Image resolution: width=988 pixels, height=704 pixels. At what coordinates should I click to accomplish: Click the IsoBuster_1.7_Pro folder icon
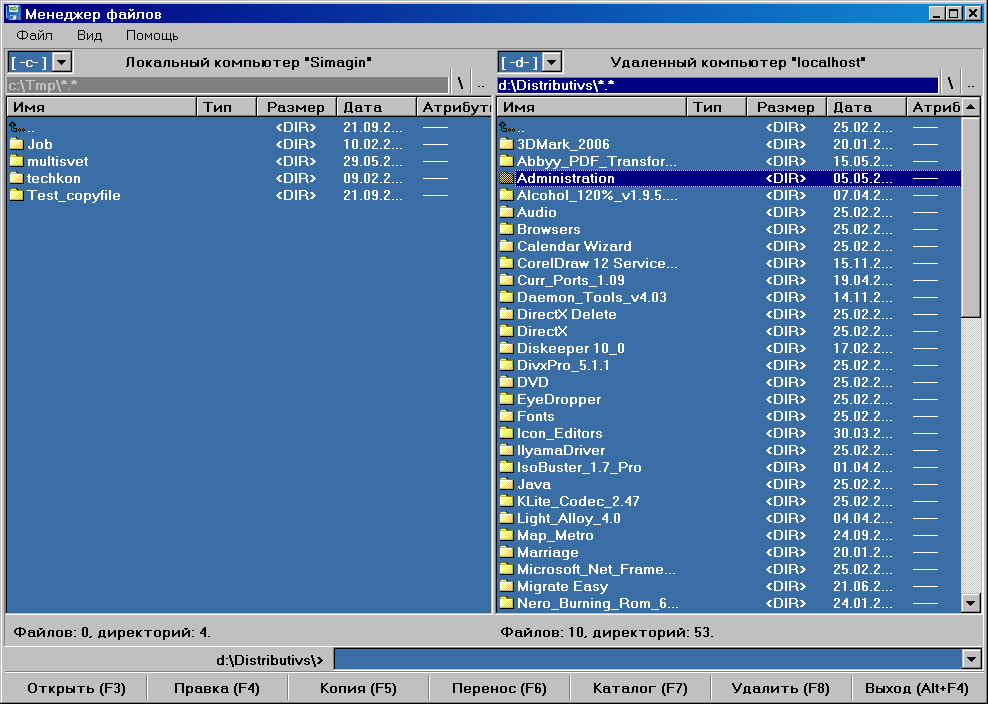coord(507,468)
